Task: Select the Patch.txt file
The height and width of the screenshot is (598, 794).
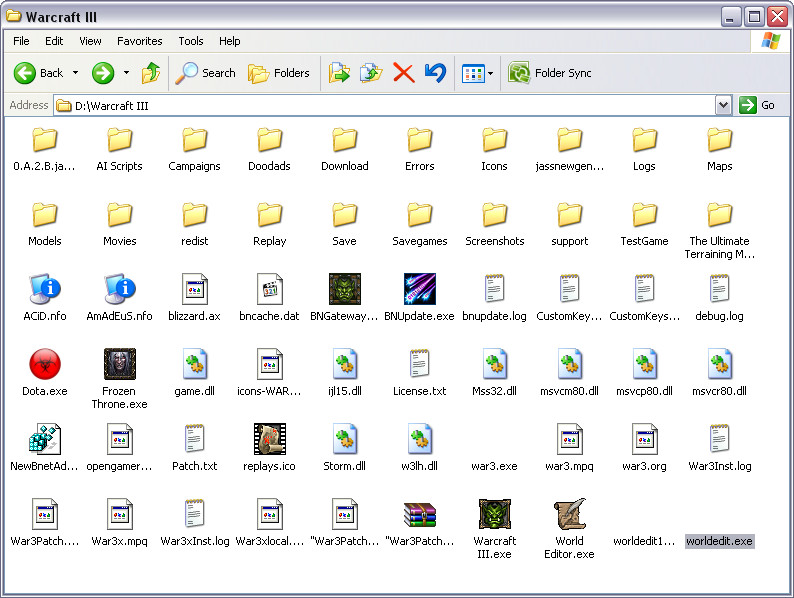Action: coord(194,448)
